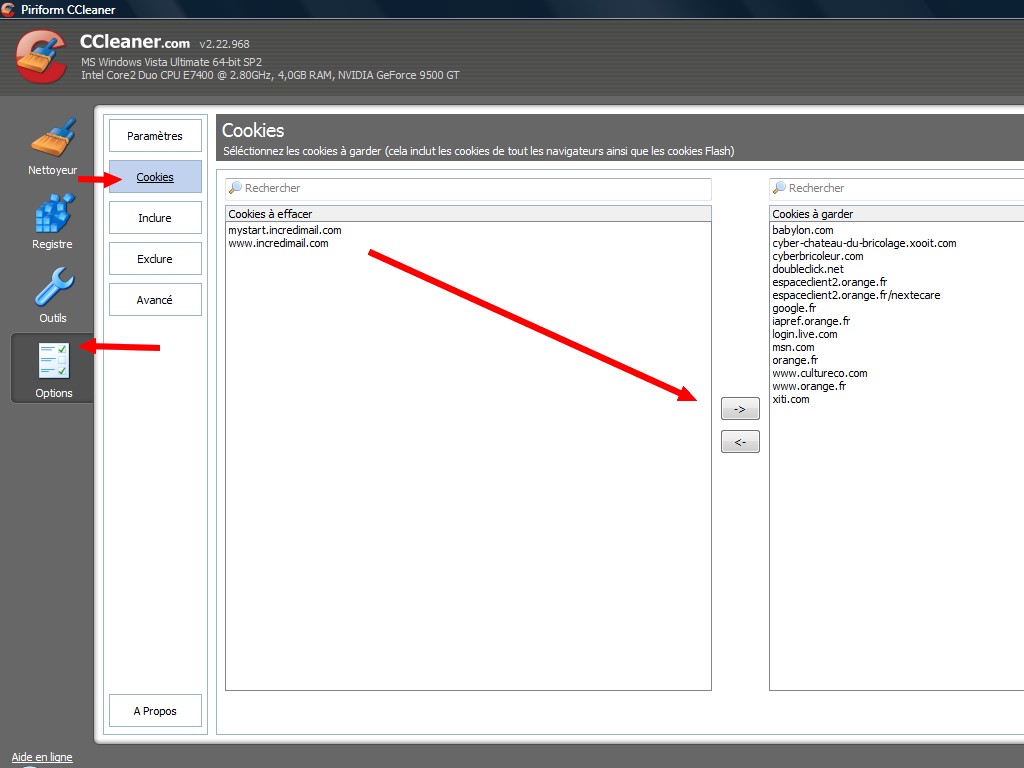Switch to the Cookies tab
1024x768 pixels.
(x=155, y=177)
